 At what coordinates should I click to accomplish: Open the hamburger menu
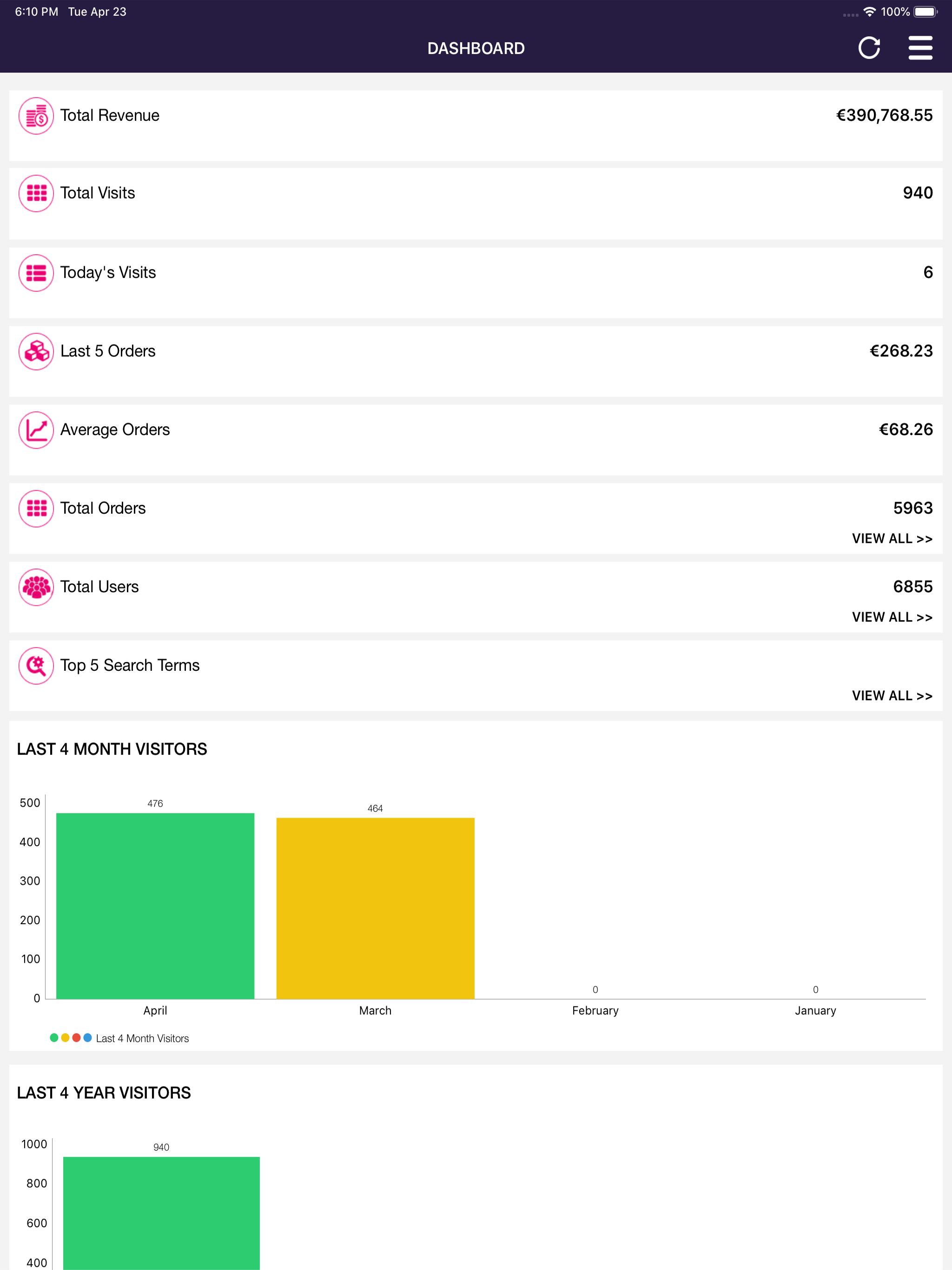[x=920, y=48]
